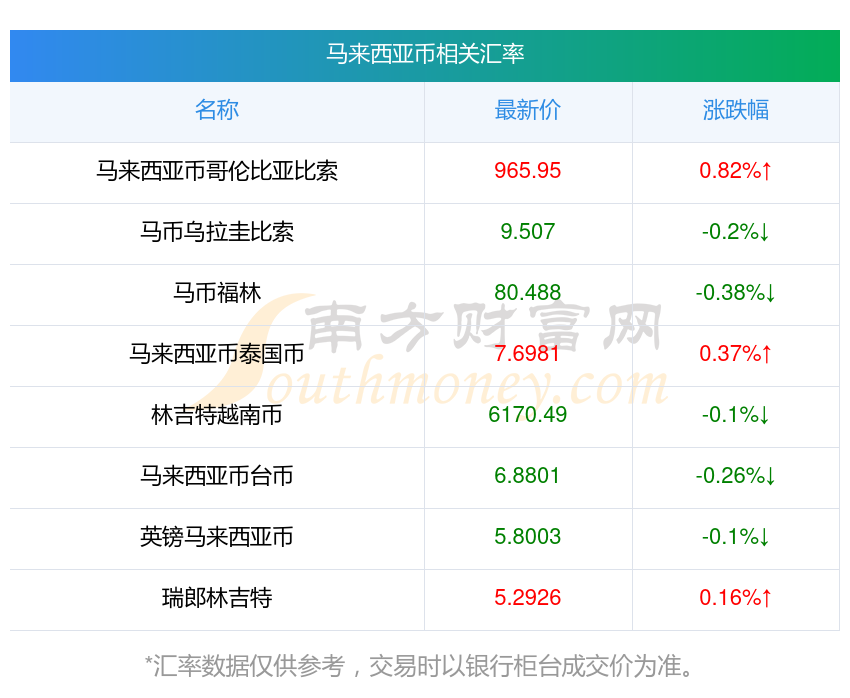The image size is (850, 698).
Task: Select the row name 马来西亚币哥伦比亚比索
Action: click(x=217, y=171)
